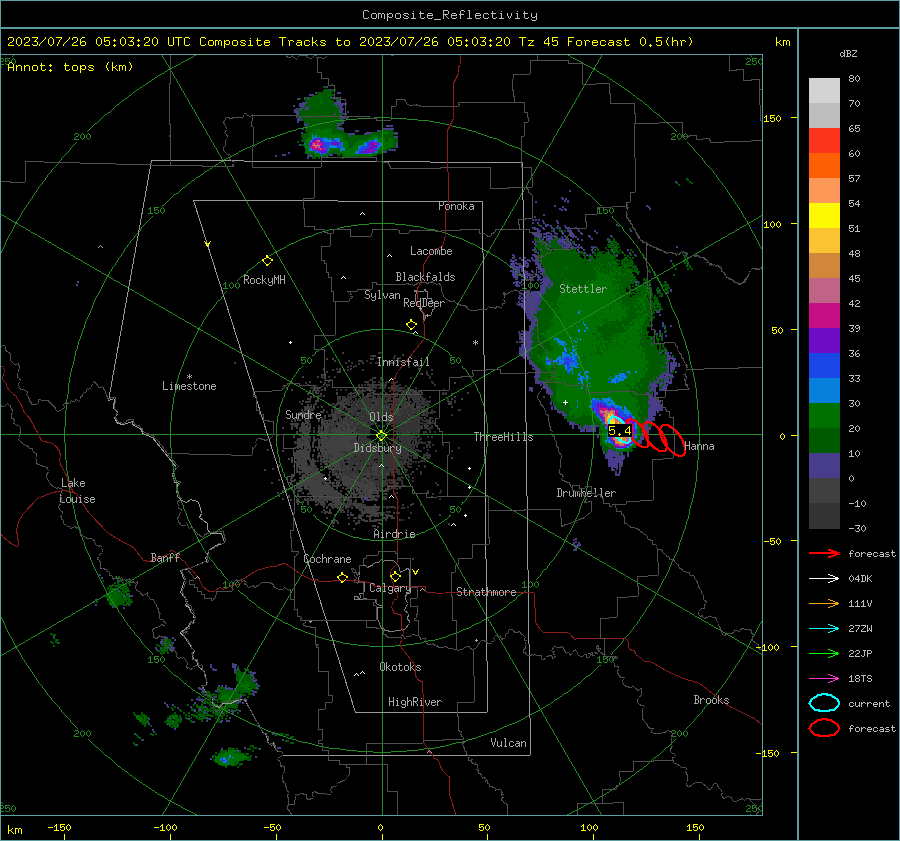Click the Lake Louise label
Viewport: 900px width, 841px height.
78,491
